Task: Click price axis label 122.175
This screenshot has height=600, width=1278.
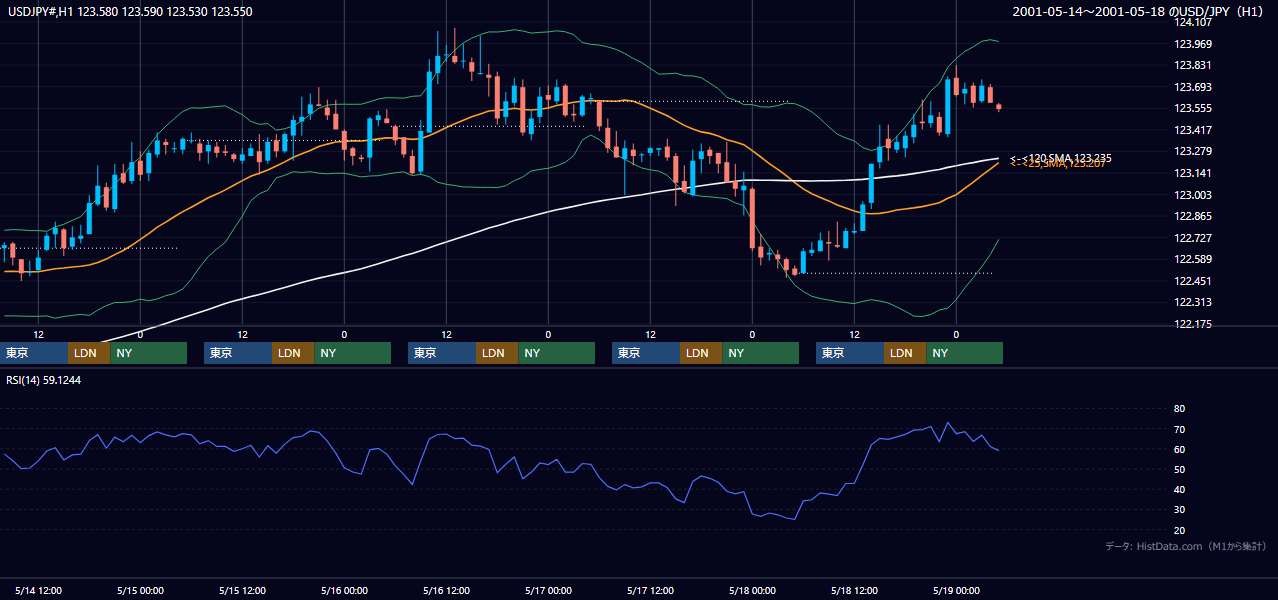Action: 1193,324
